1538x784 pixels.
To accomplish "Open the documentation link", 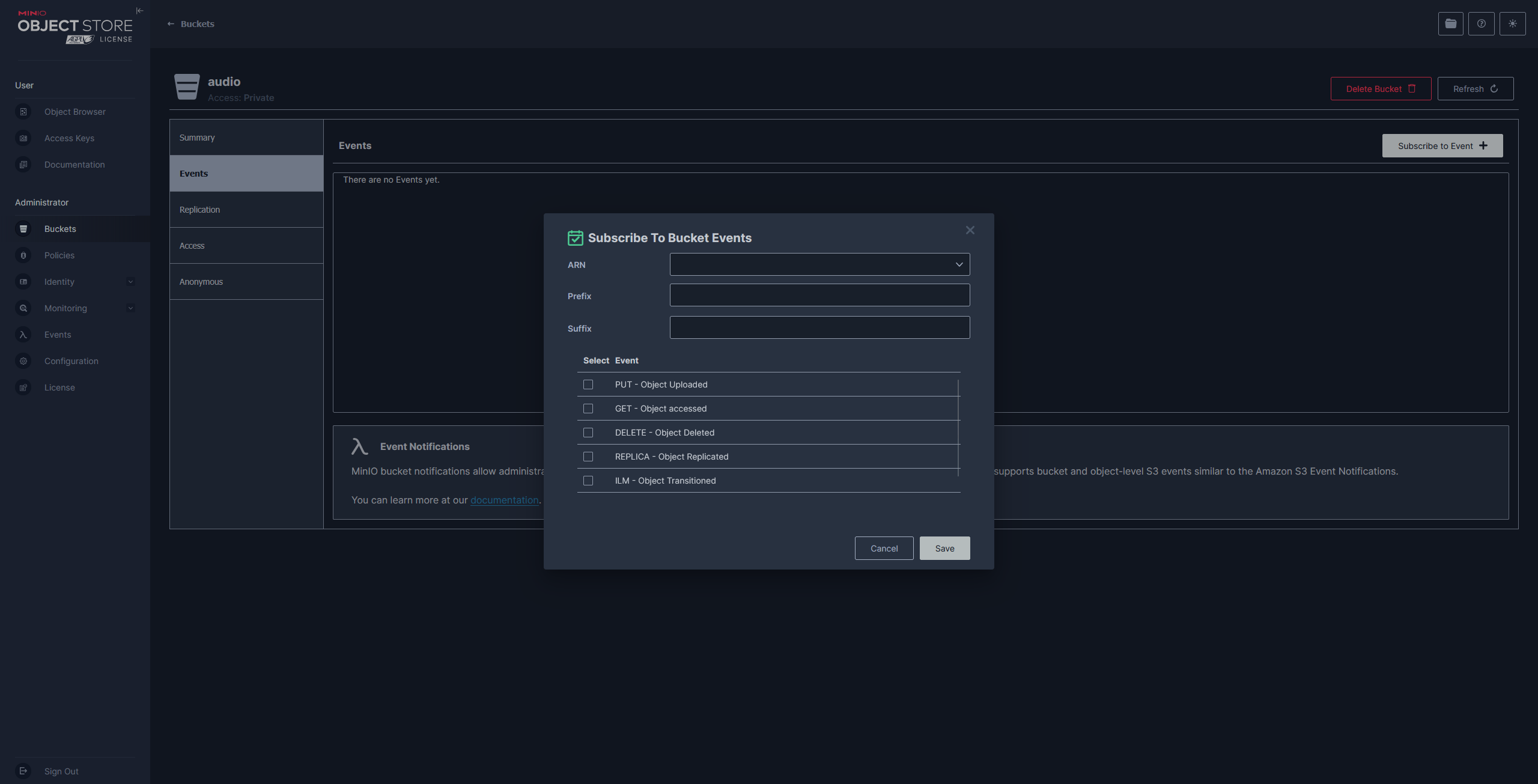I will tap(504, 500).
